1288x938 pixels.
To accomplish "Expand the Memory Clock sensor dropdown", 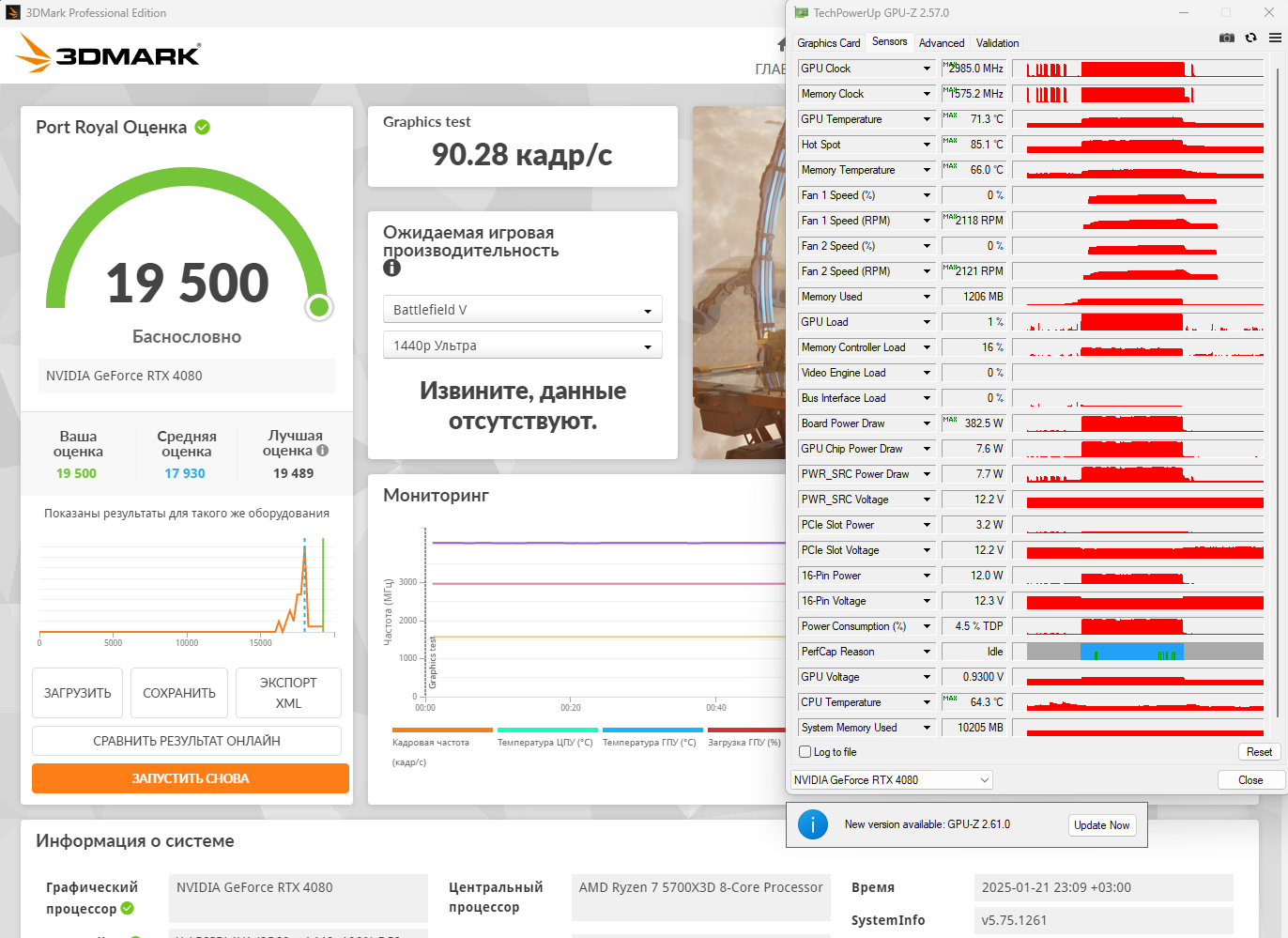I will [927, 94].
